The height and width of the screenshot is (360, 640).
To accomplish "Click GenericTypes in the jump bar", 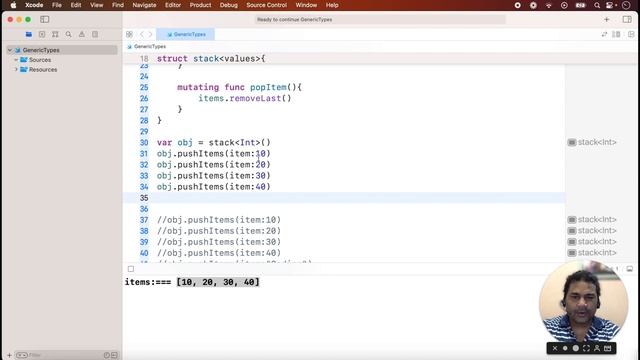I will (149, 47).
